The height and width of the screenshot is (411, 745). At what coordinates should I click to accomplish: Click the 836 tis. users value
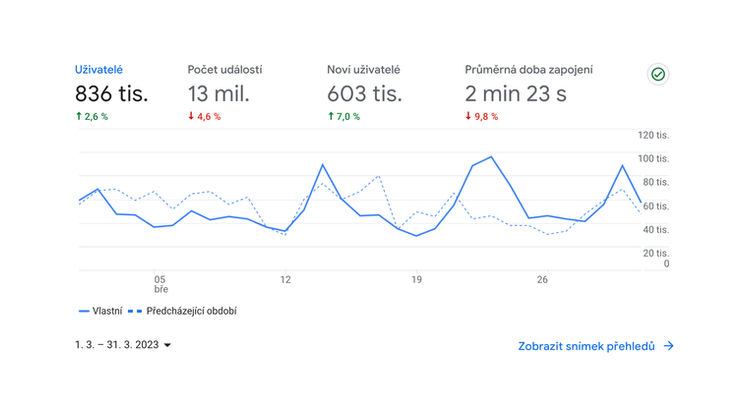tap(111, 94)
